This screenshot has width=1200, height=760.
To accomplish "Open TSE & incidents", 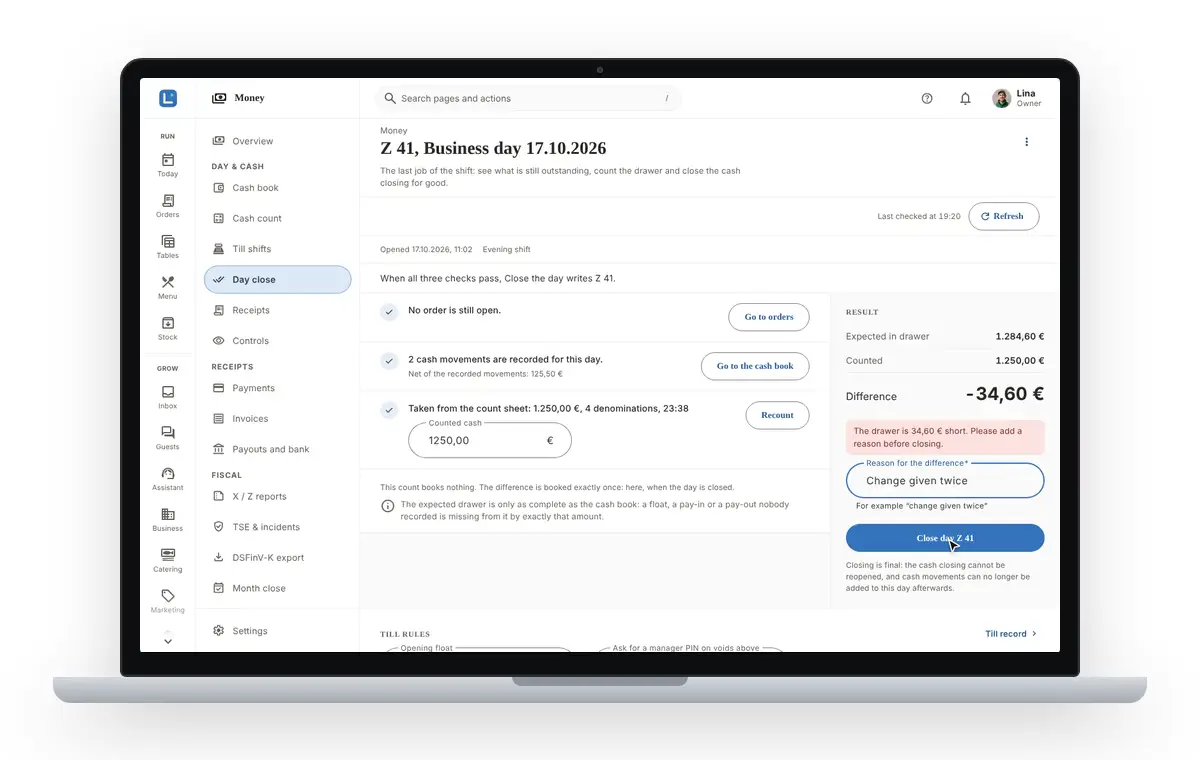I will 278,527.
